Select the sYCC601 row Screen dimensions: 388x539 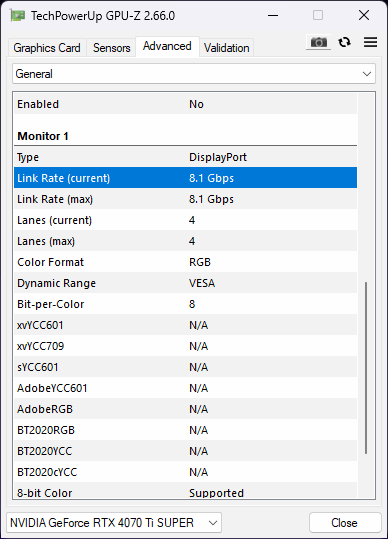186,366
